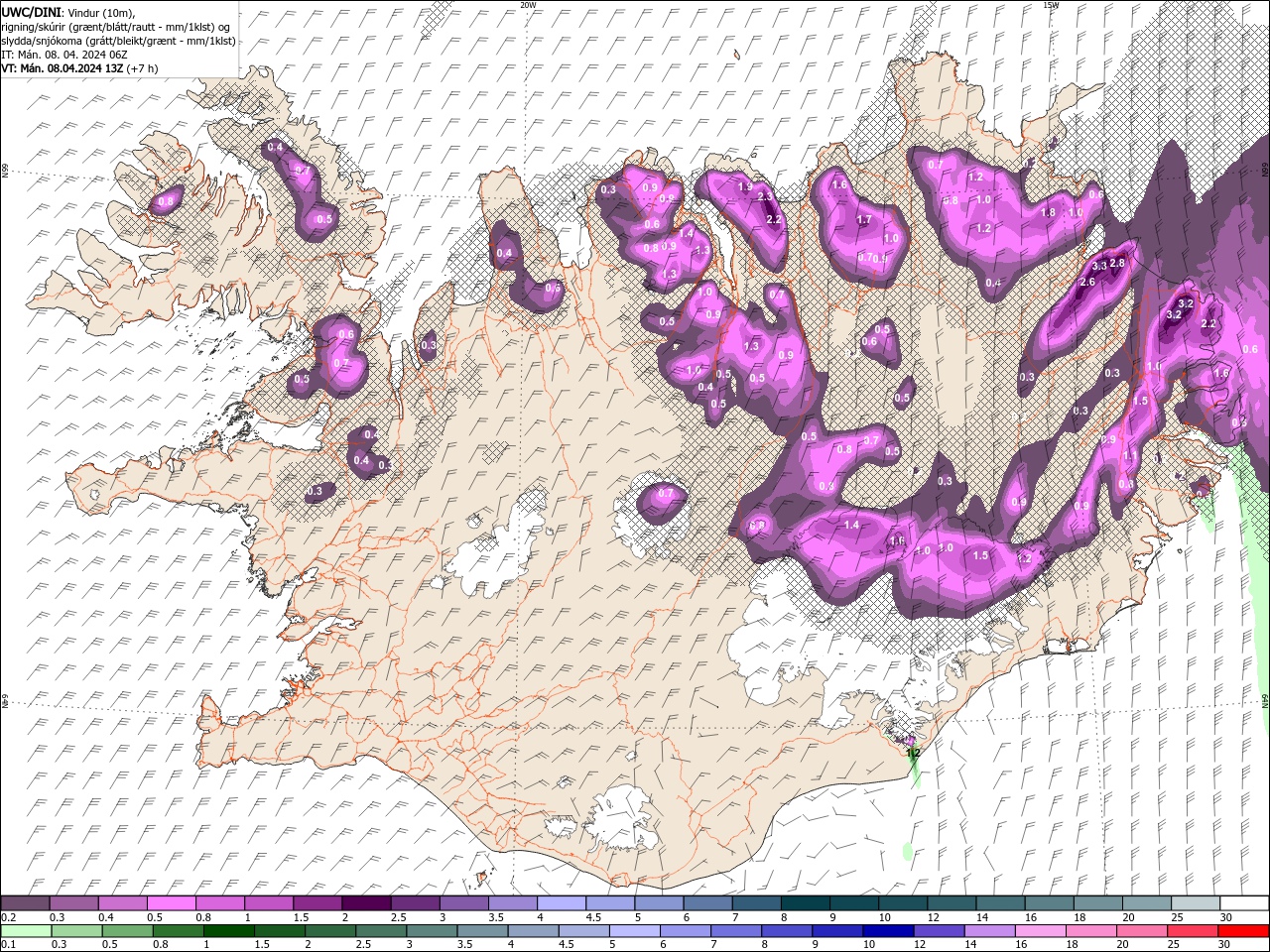1270x952 pixels.
Task: Click the 'slydda/snjókoma' legend description line
Action: click(118, 41)
